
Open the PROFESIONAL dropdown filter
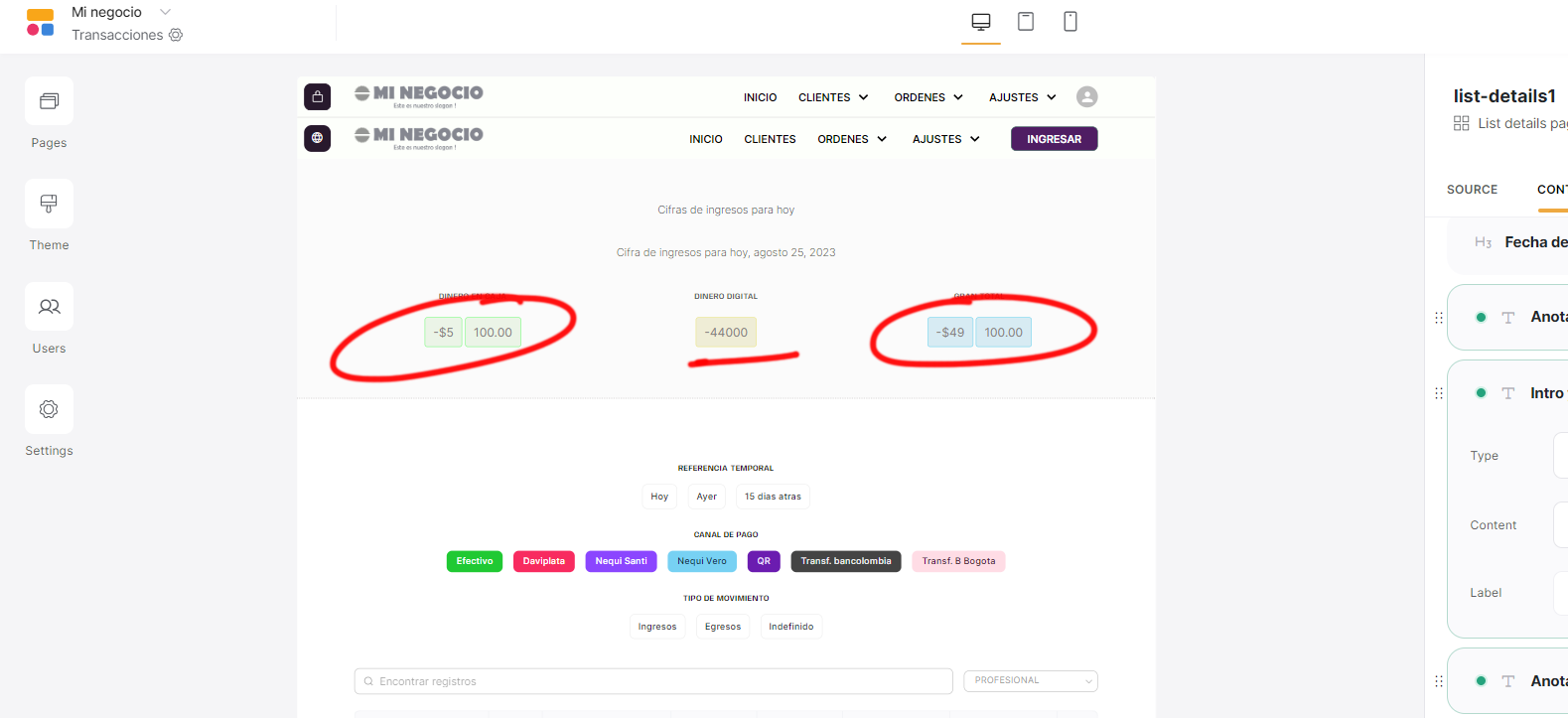[1031, 681]
